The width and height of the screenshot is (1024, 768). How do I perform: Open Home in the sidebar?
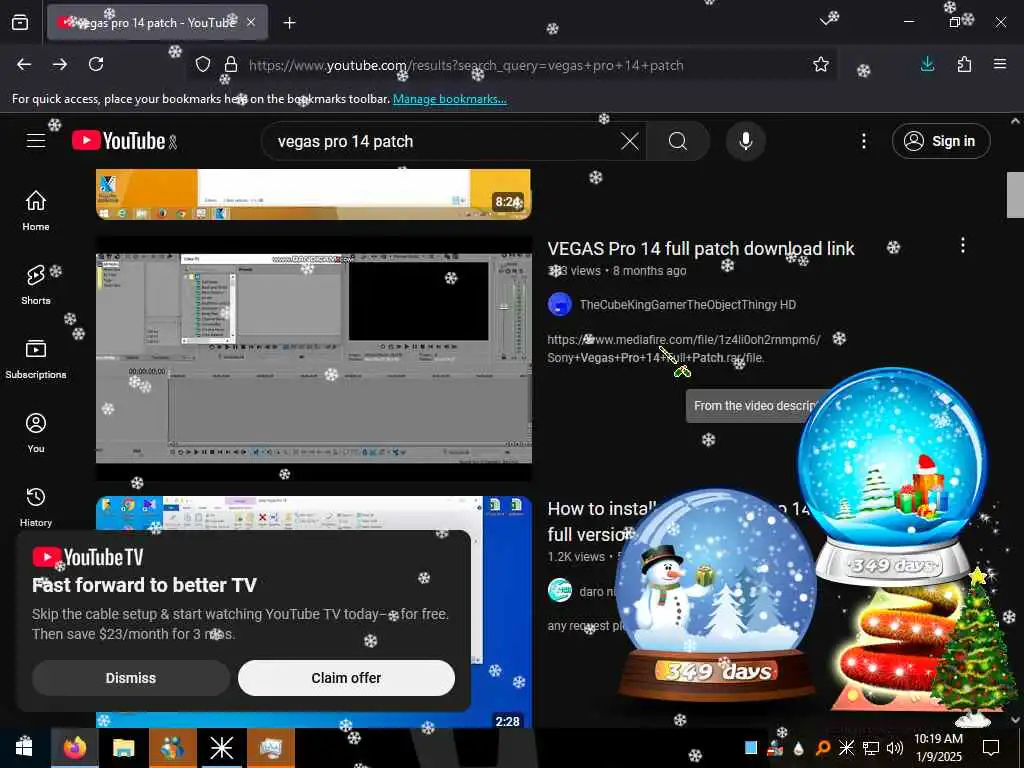pyautogui.click(x=36, y=210)
